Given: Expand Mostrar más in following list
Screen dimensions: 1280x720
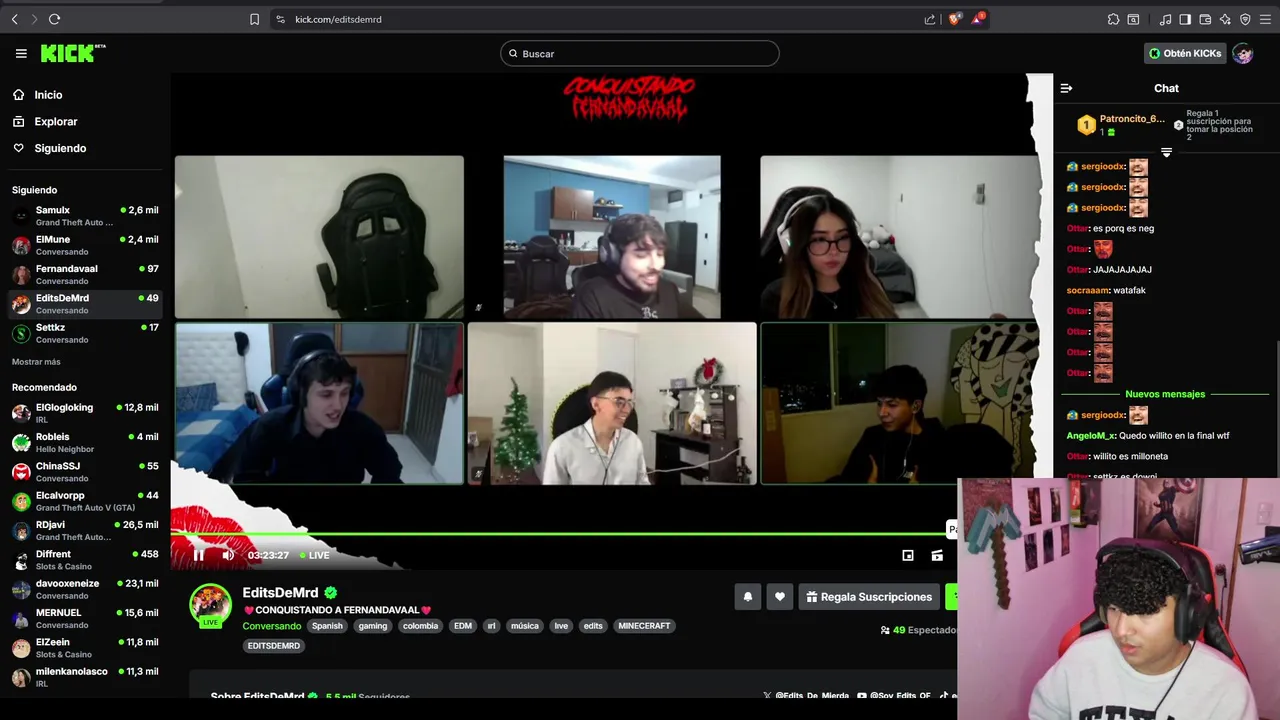Looking at the screenshot, I should [36, 362].
